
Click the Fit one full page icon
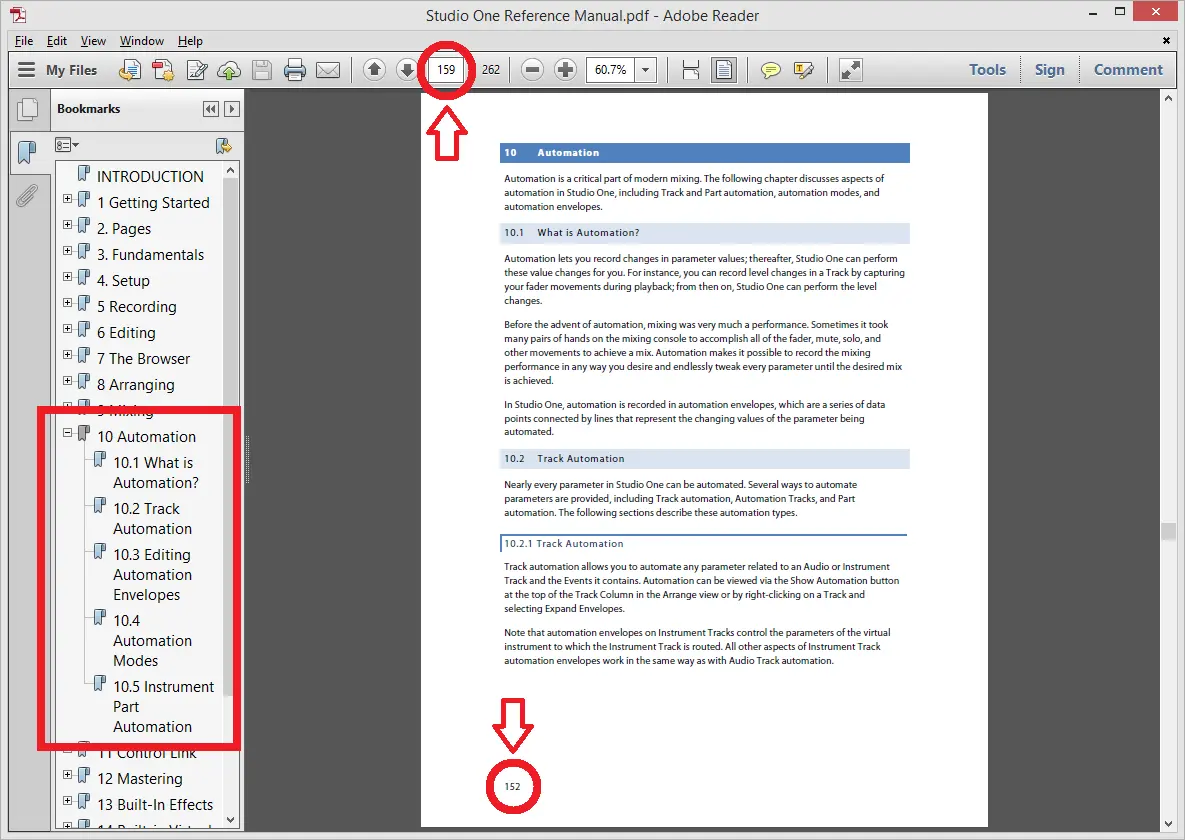724,70
